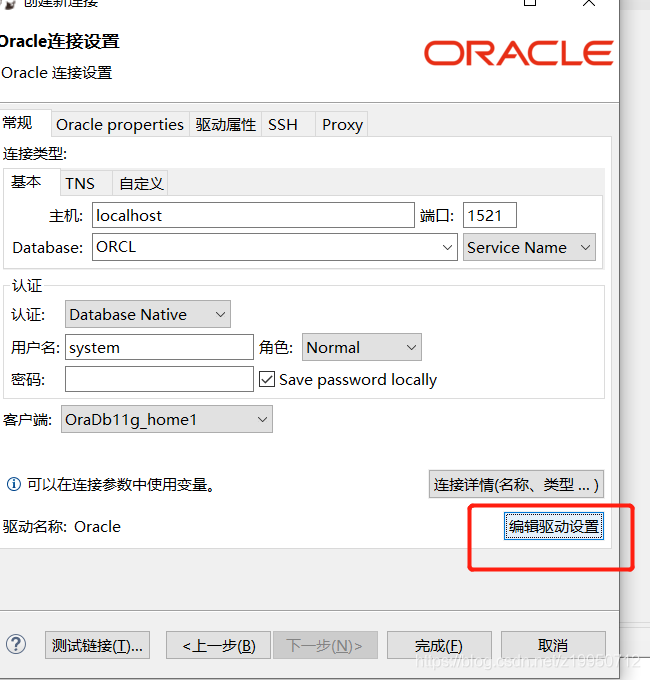The height and width of the screenshot is (680, 650).
Task: Click the 编辑驱动设置 button
Action: [x=554, y=526]
